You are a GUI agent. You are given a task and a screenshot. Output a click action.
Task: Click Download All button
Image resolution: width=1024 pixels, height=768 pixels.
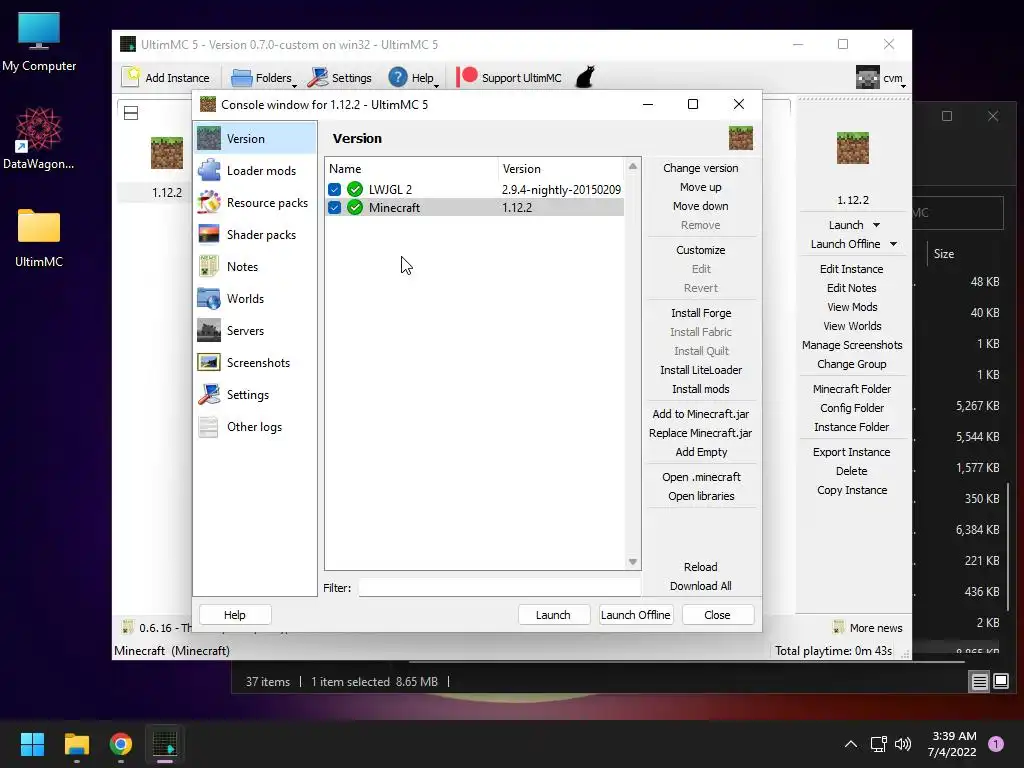701,586
